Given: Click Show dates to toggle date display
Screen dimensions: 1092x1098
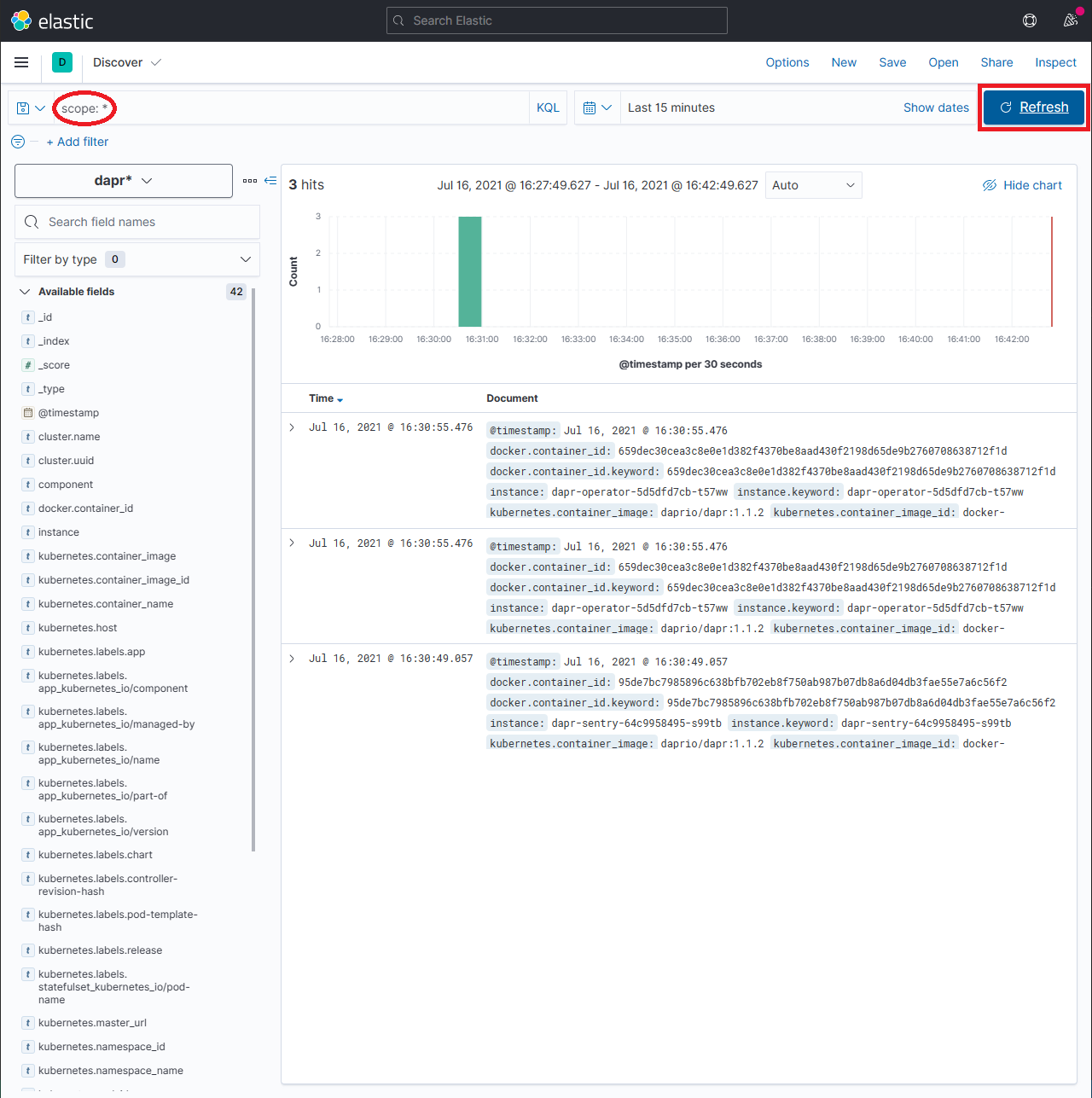Looking at the screenshot, I should 936,107.
